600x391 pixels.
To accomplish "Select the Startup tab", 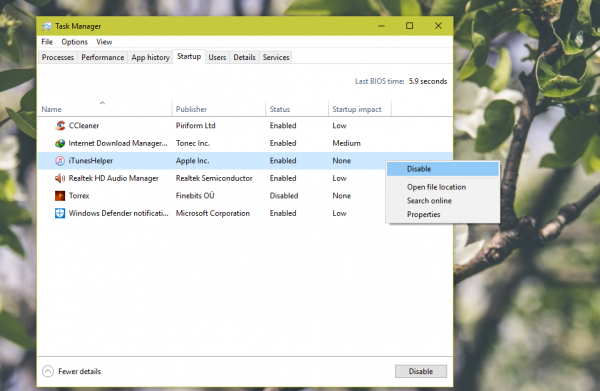I will click(x=189, y=57).
